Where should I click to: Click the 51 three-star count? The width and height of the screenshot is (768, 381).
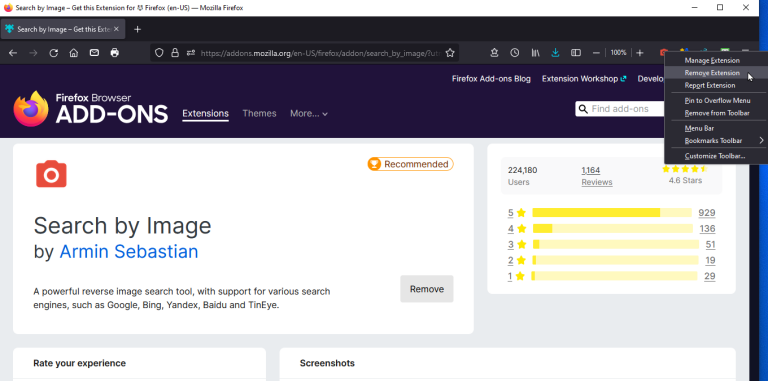coord(710,244)
